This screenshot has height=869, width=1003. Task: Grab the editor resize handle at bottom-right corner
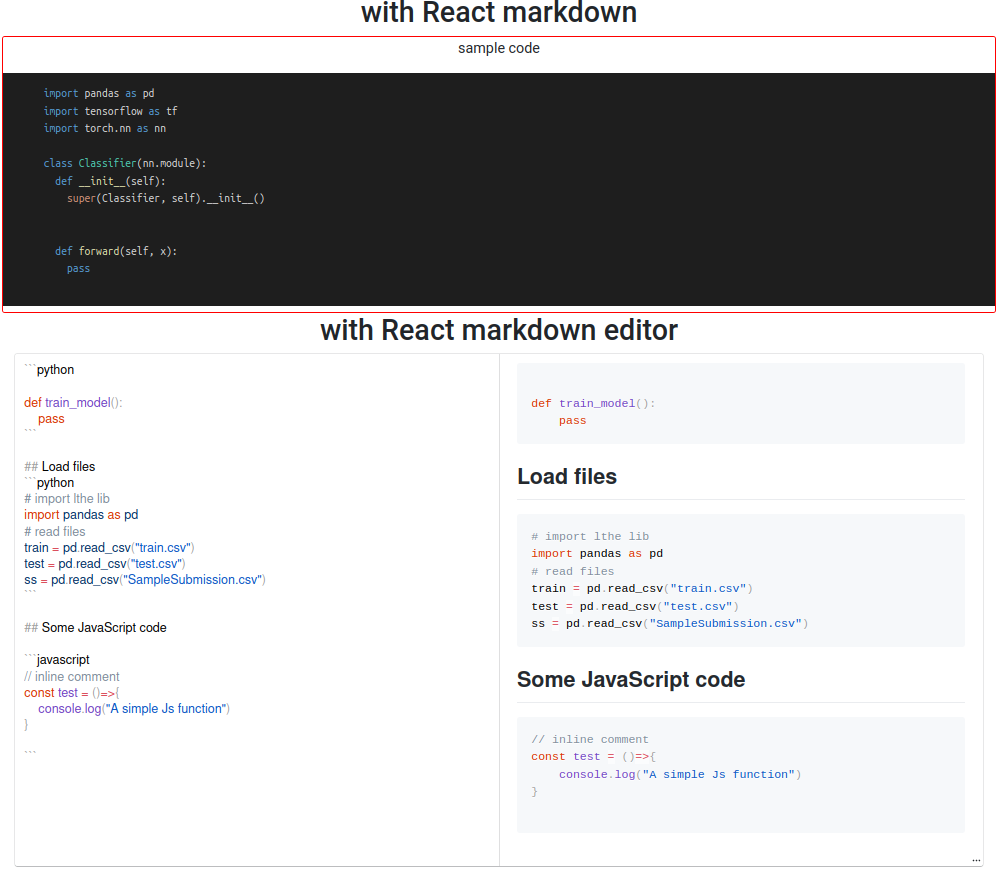coord(976,861)
